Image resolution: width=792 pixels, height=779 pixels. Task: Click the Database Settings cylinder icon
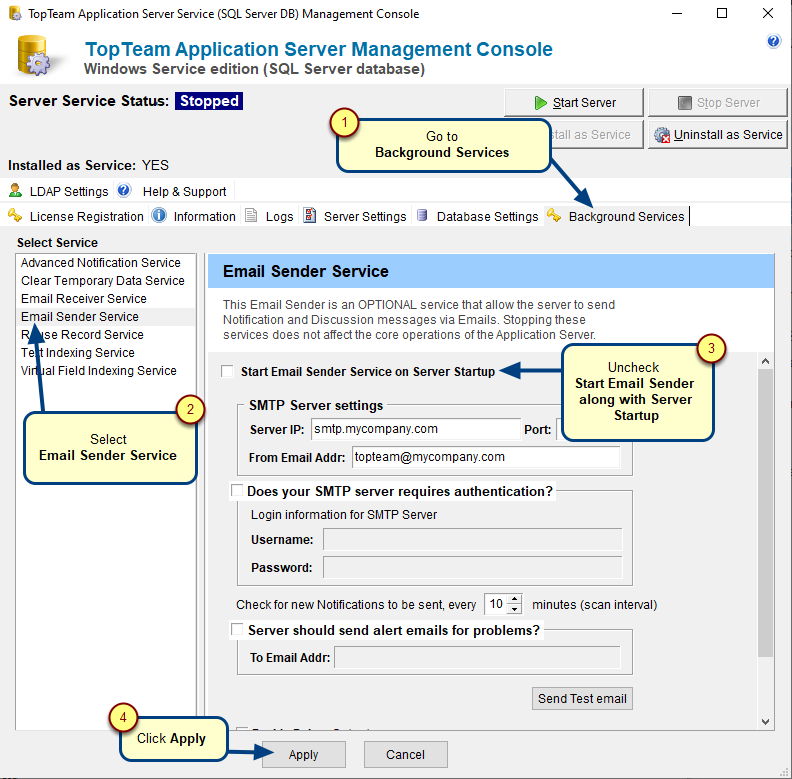click(422, 216)
